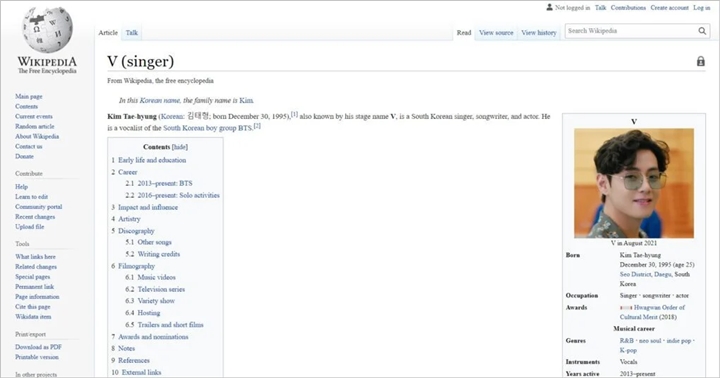The height and width of the screenshot is (378, 720).
Task: Jump to the Career section
Action: [128, 172]
